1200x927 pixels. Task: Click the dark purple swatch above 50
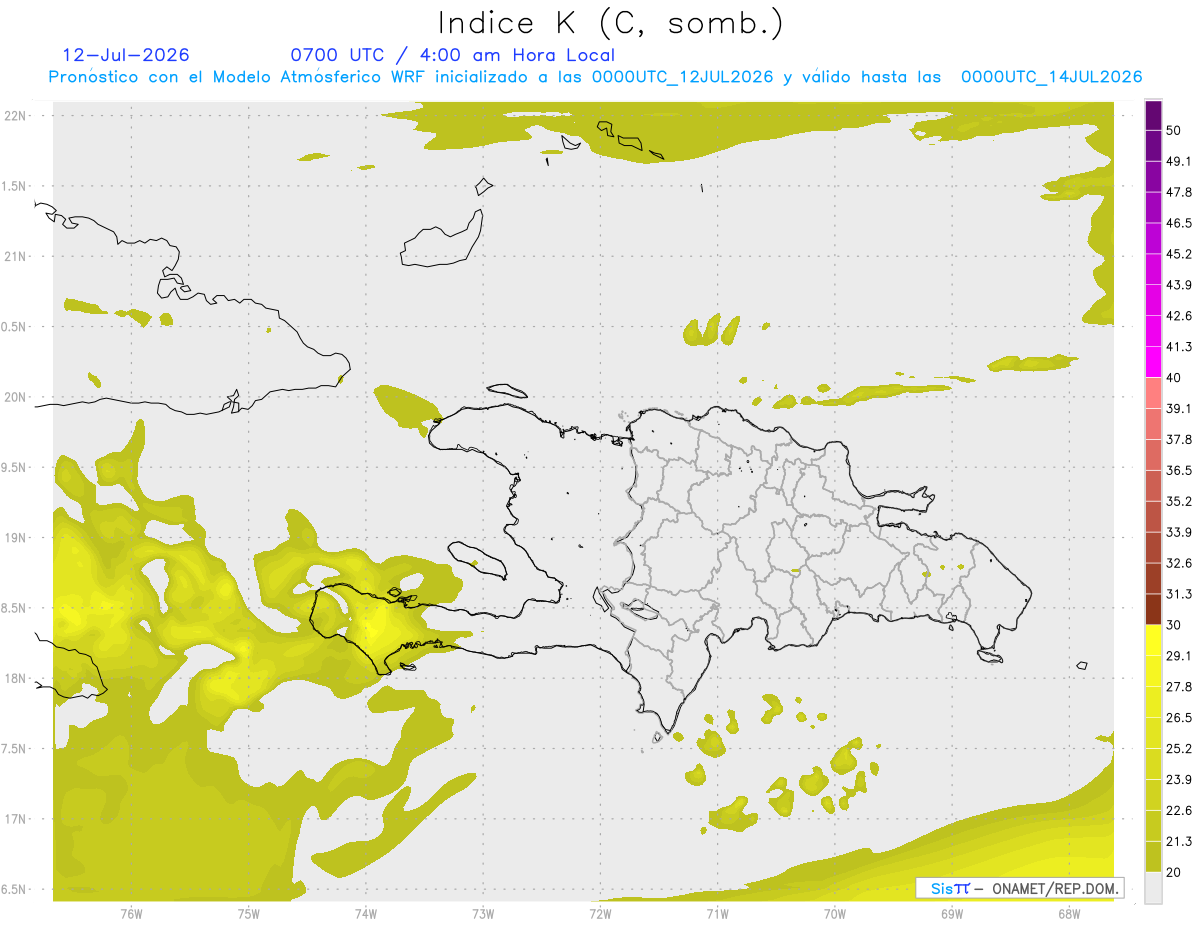(1153, 115)
